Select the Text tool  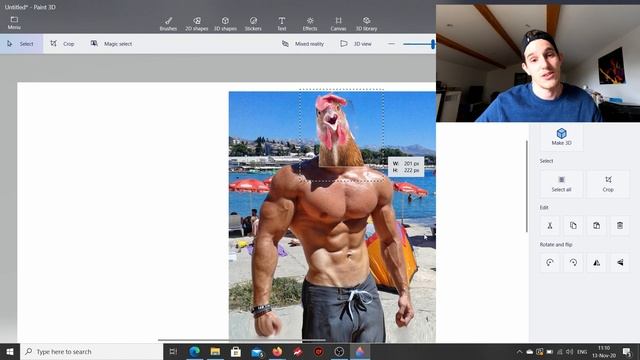click(282, 24)
